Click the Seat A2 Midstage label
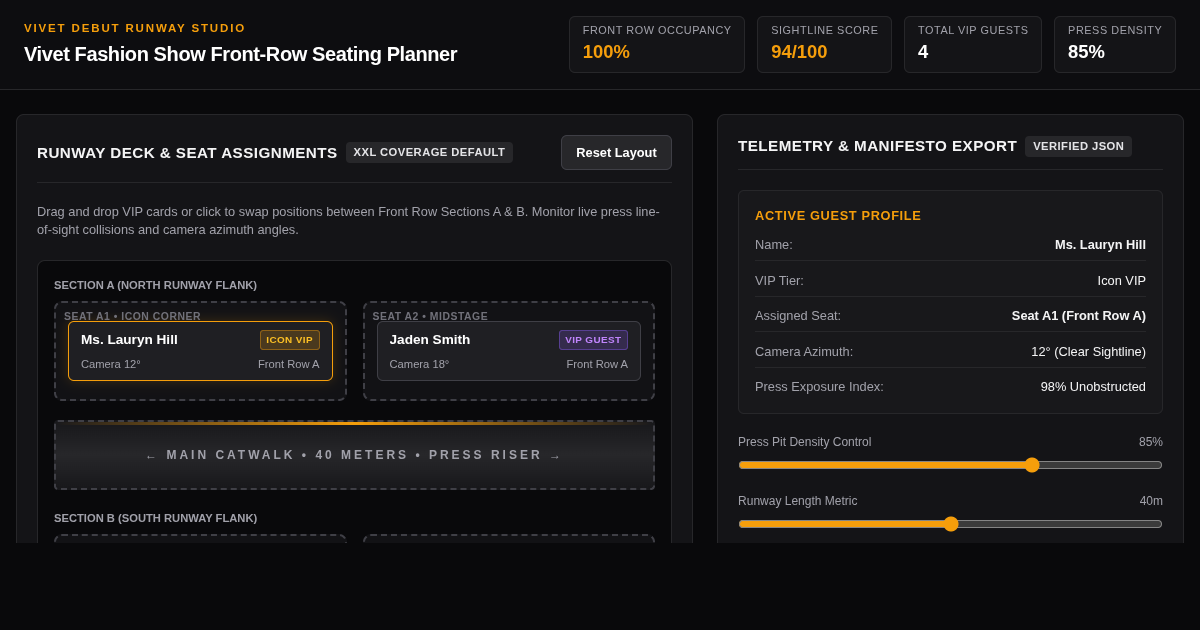Image resolution: width=1200 pixels, height=630 pixels. (x=430, y=316)
